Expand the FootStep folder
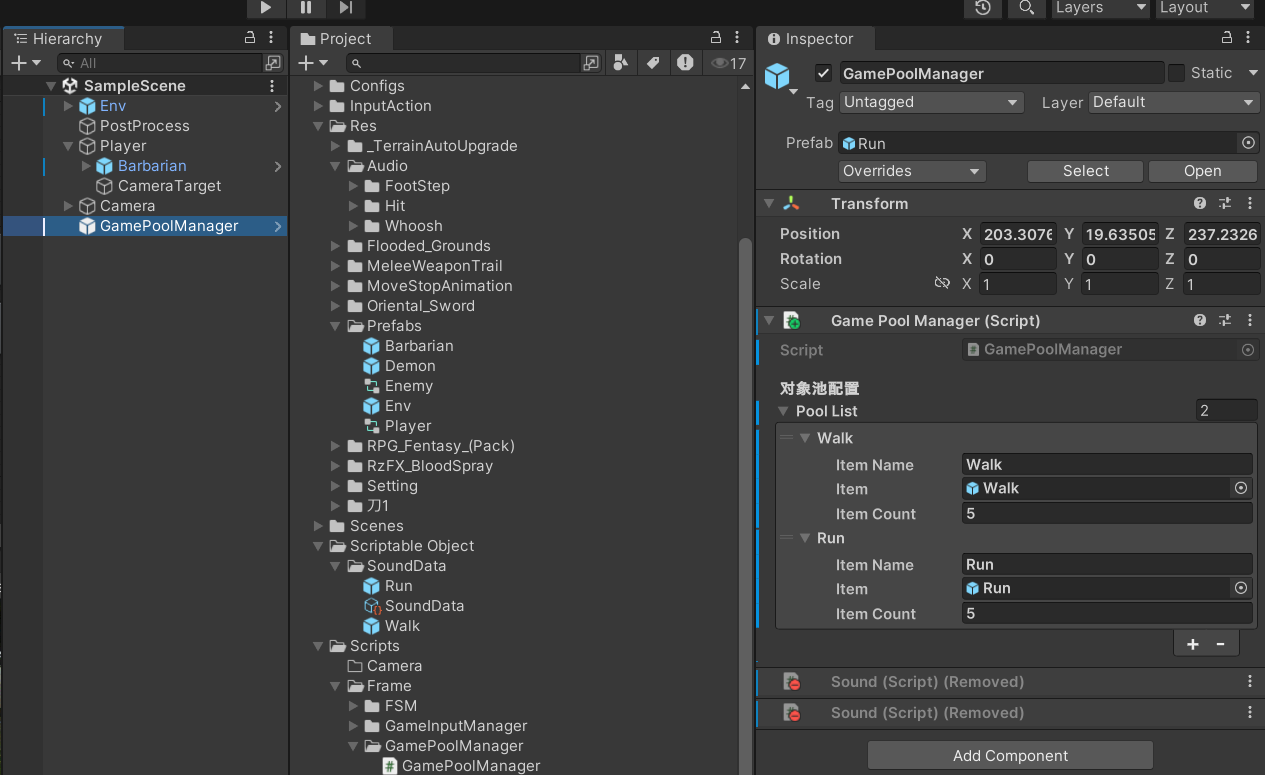Image resolution: width=1265 pixels, height=775 pixels. (353, 186)
